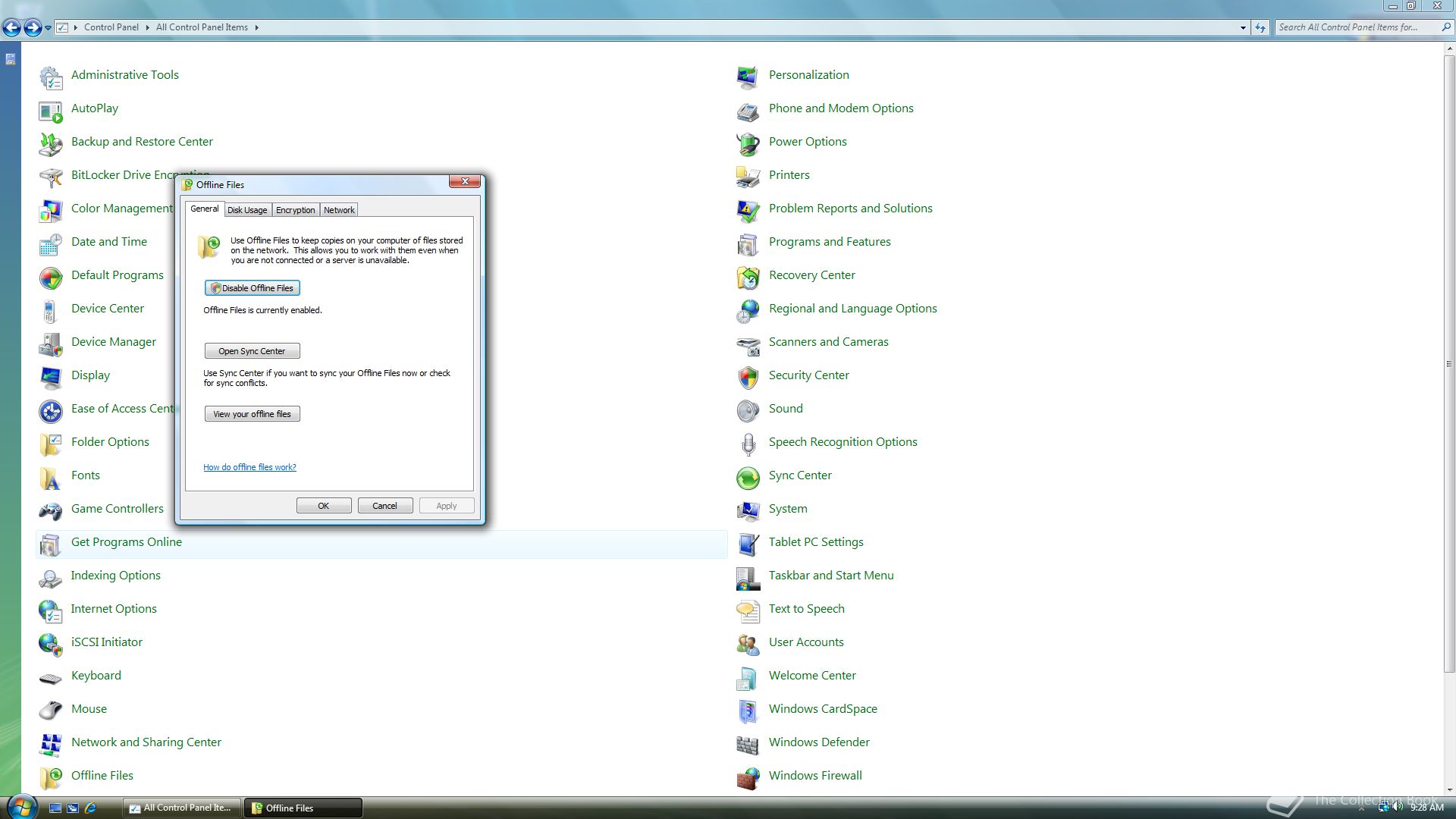Open the Personalization icon

point(748,76)
